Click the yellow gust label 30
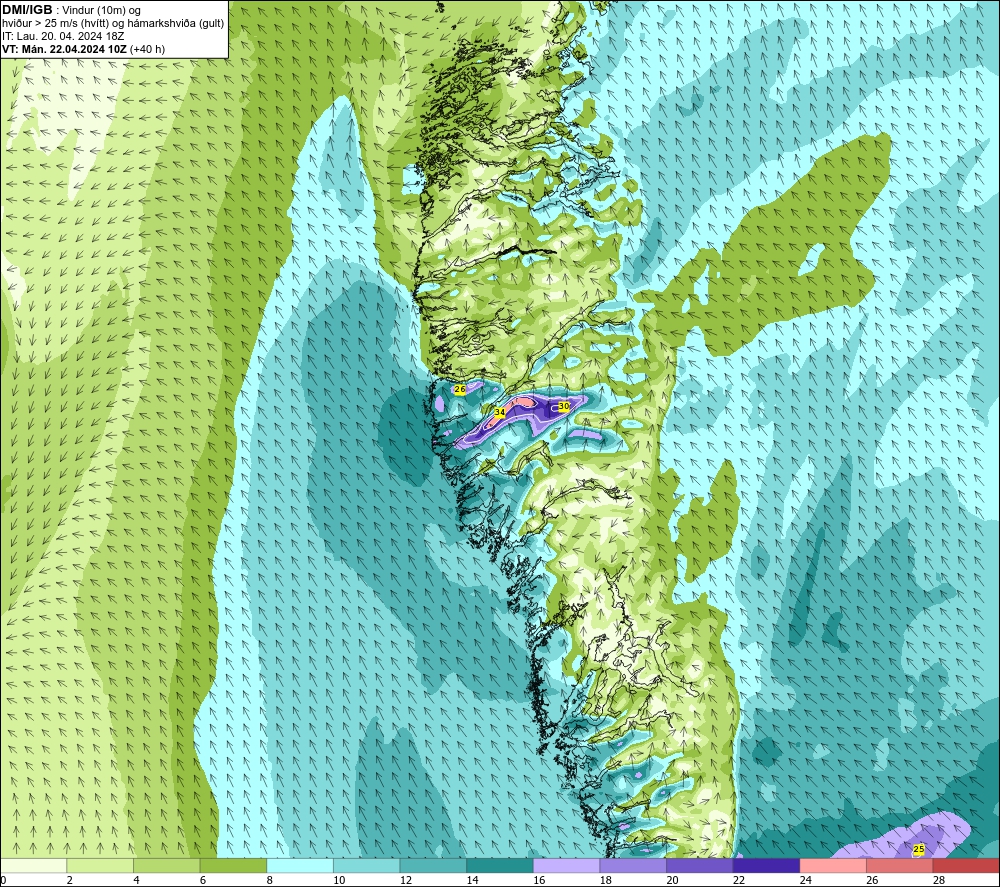 (564, 406)
